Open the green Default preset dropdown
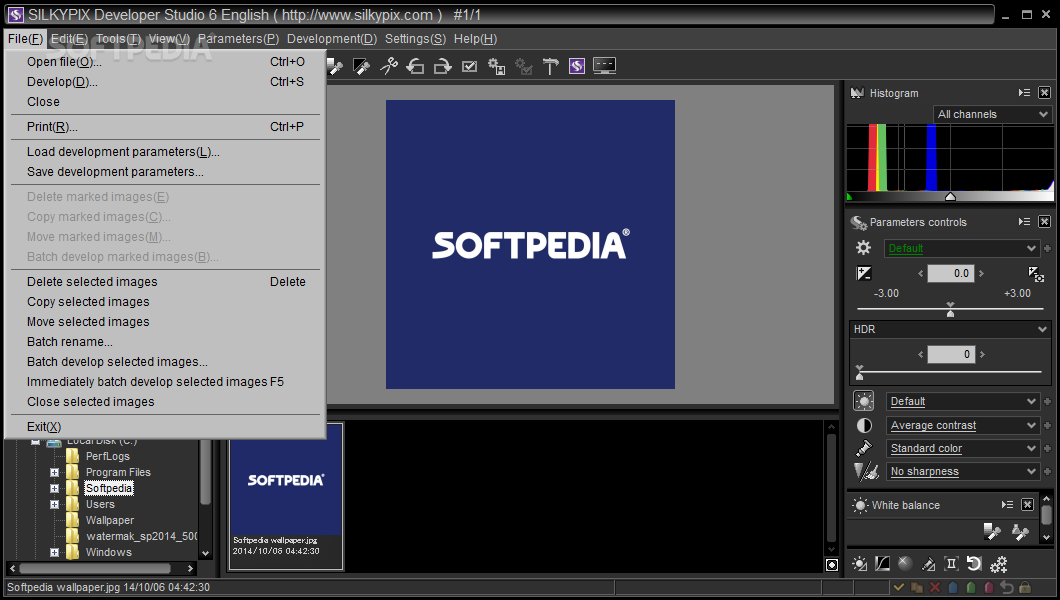 tap(961, 248)
